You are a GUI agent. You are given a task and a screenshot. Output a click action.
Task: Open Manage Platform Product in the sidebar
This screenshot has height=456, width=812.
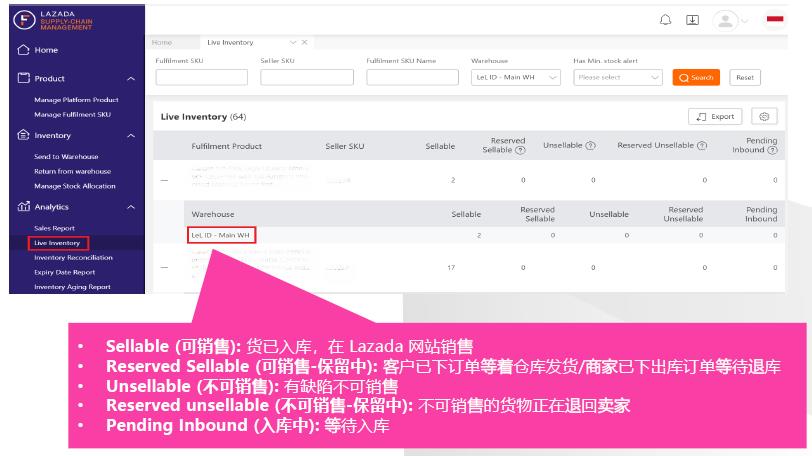click(76, 99)
